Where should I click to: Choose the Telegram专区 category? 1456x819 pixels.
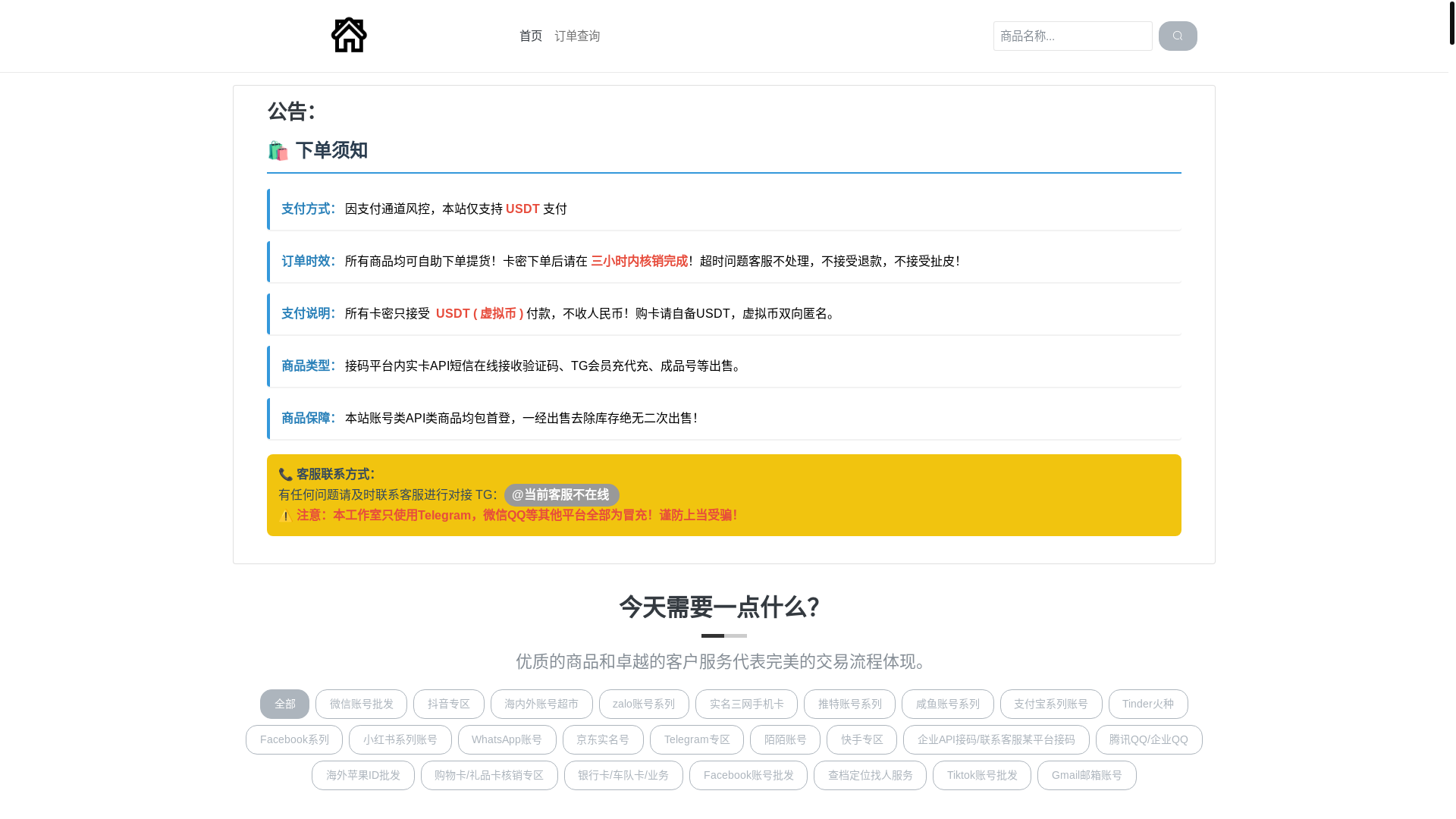point(697,739)
